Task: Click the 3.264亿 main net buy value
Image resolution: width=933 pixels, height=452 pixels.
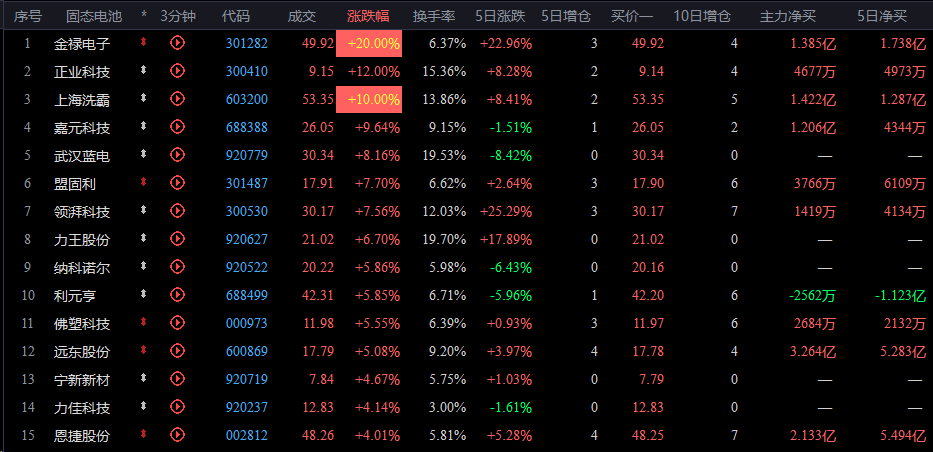Action: [813, 351]
